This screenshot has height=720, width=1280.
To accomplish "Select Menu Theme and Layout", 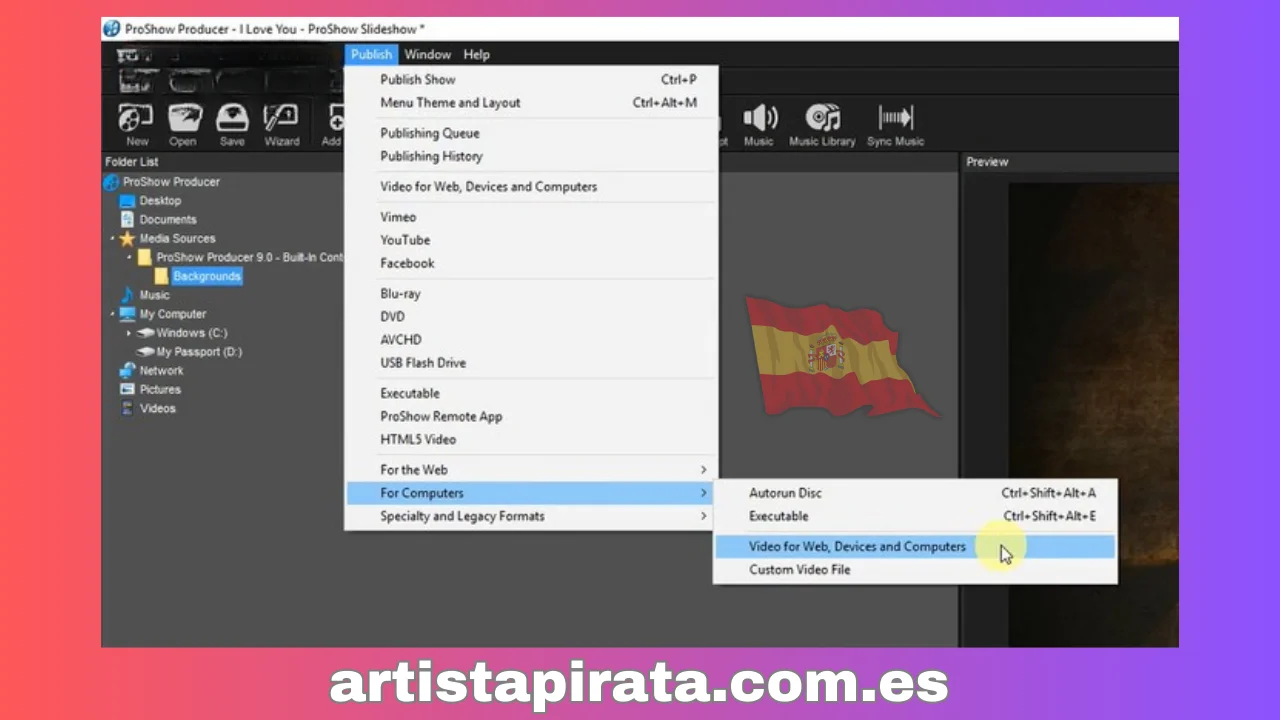I will (531, 103).
